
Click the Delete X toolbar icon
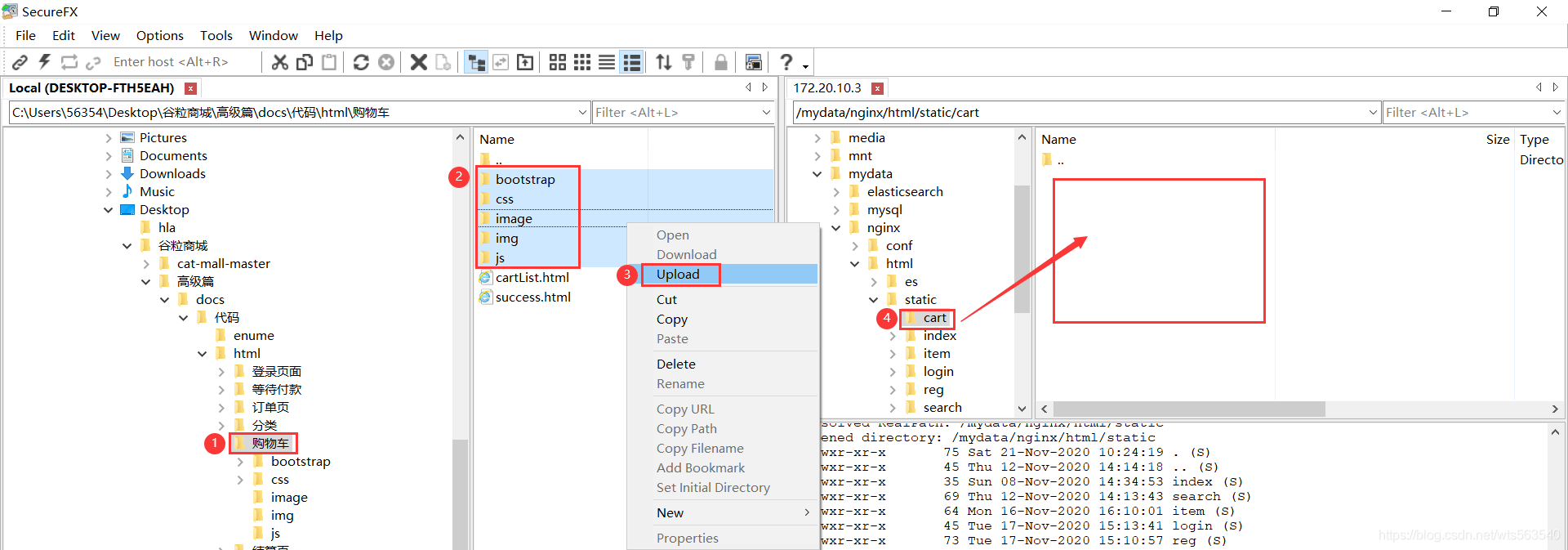[x=419, y=62]
